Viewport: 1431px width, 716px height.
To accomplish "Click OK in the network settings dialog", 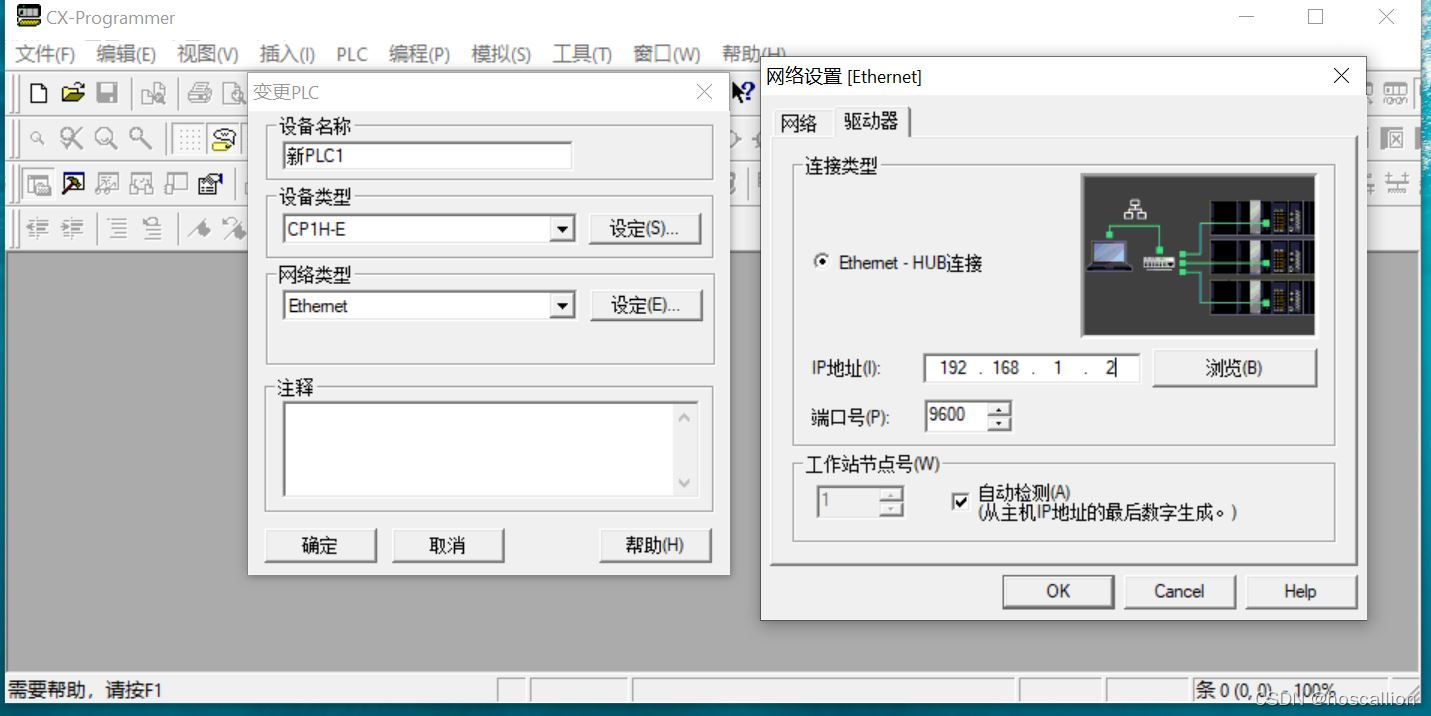I will 1058,591.
